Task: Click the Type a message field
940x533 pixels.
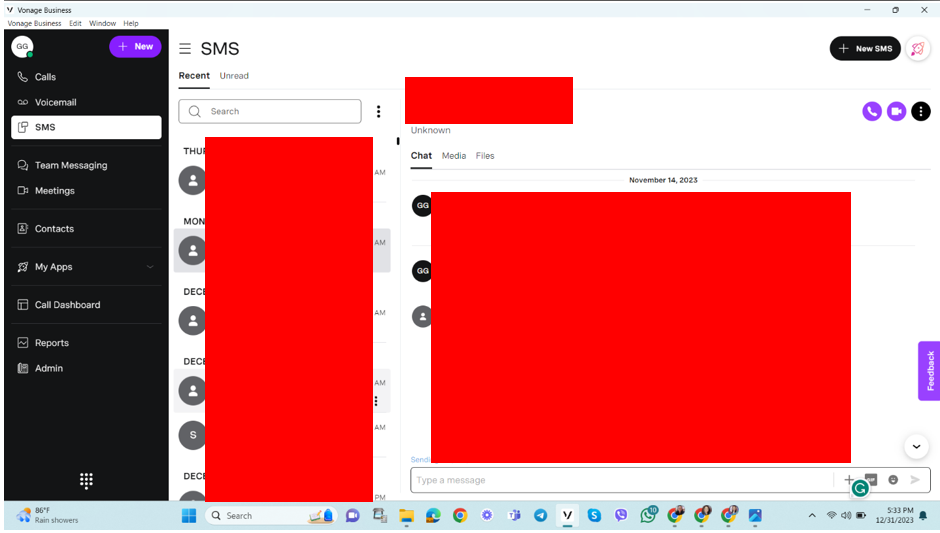Action: click(x=622, y=480)
